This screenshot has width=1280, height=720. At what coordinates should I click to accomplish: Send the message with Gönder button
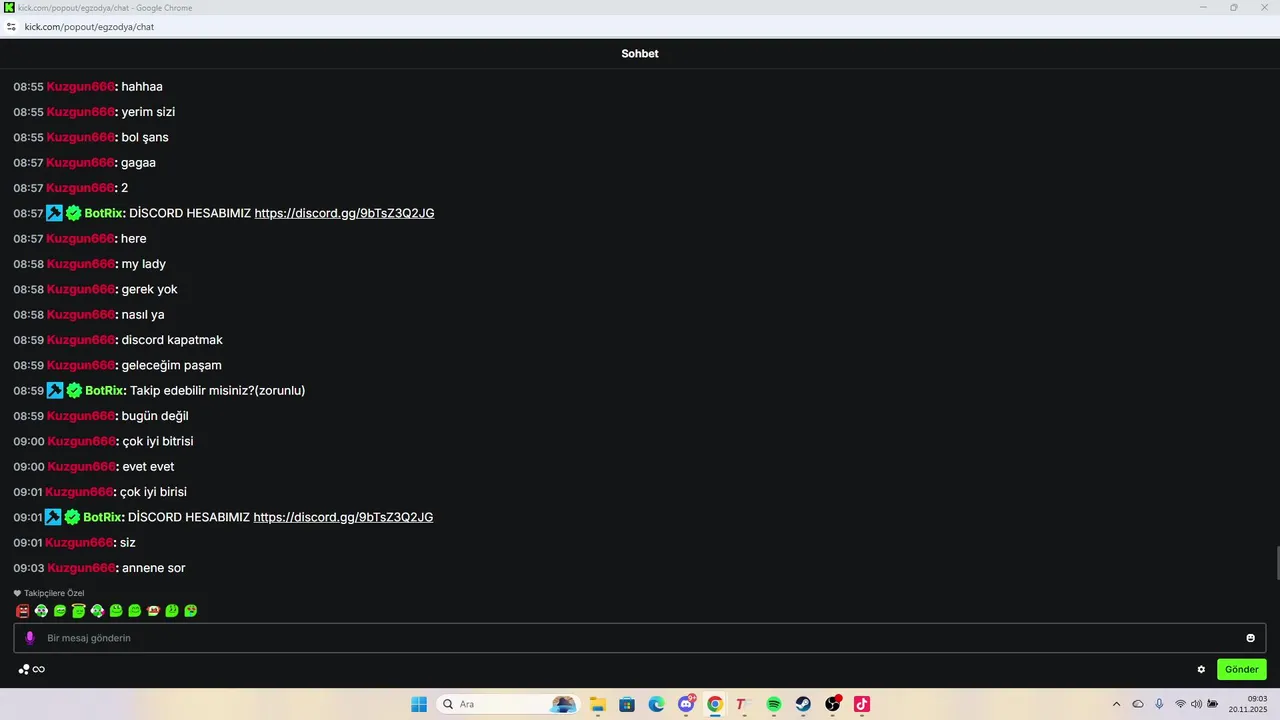coord(1242,669)
